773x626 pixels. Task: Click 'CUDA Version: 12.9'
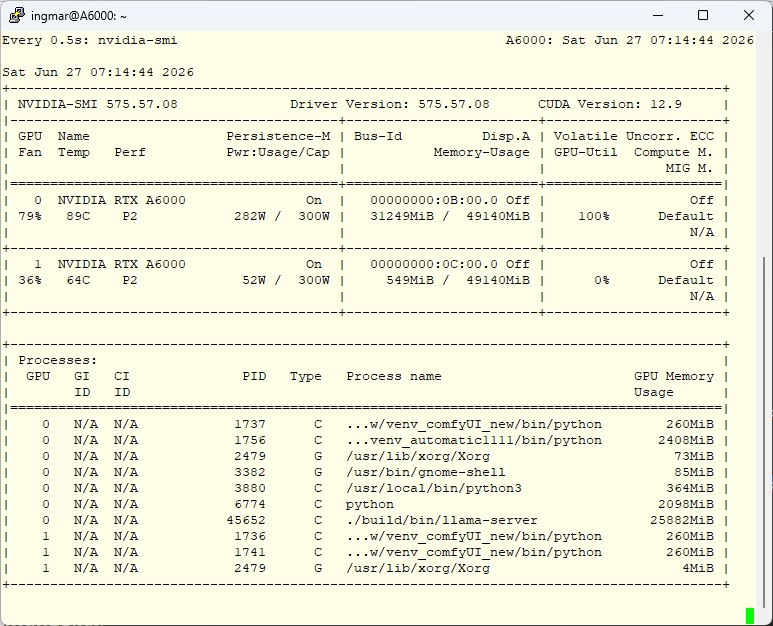pos(610,104)
